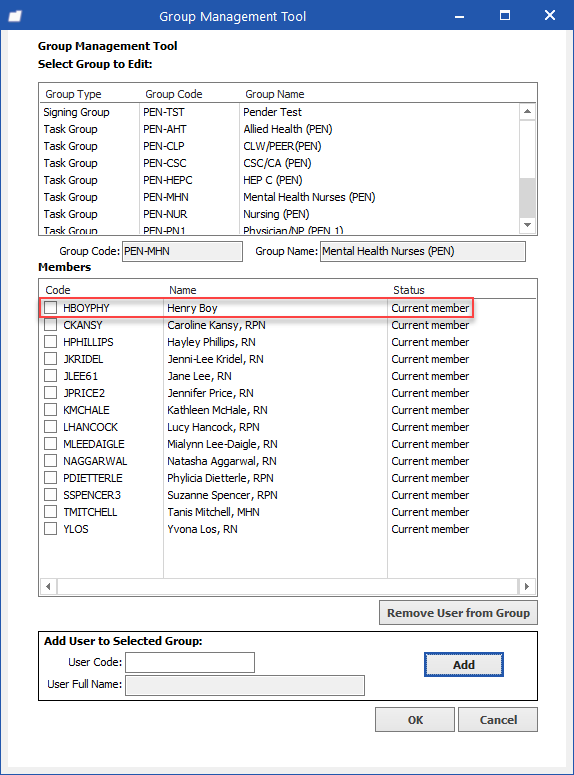Click the Group Code field showing PEN-MHN
The width and height of the screenshot is (574, 775).
click(182, 251)
